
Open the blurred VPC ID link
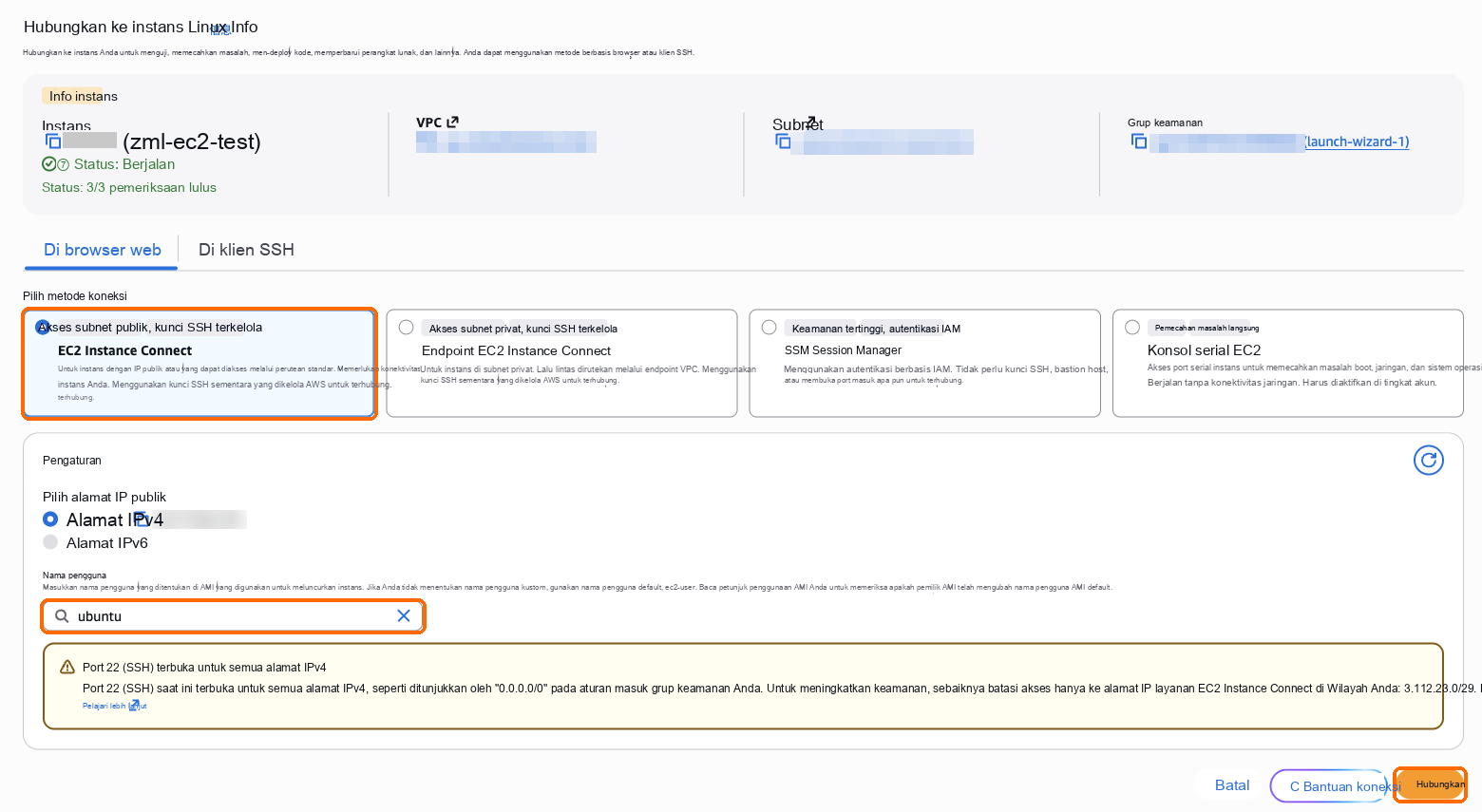(506, 142)
